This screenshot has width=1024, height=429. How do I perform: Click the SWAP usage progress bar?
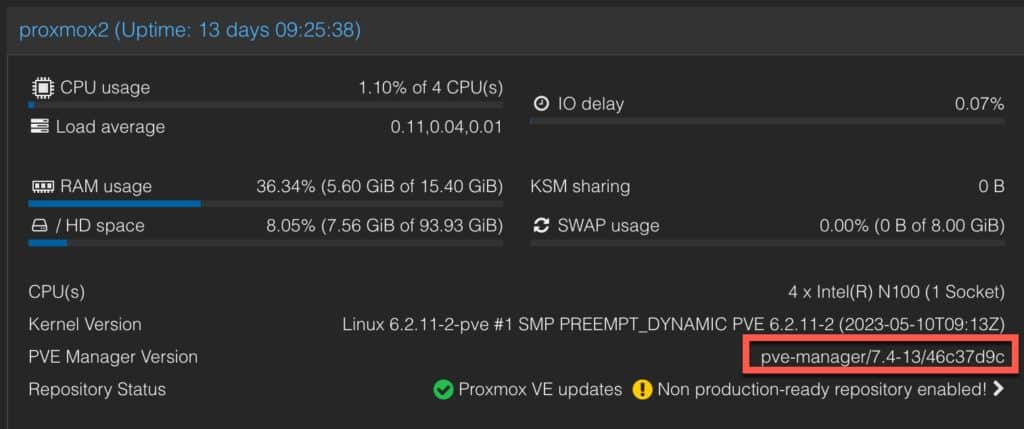[767, 243]
